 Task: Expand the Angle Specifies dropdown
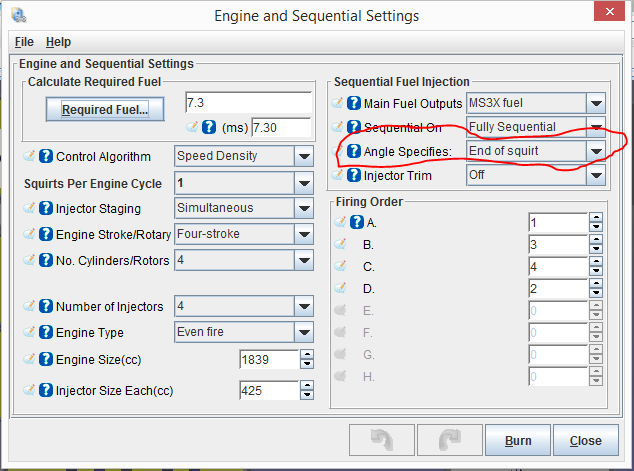597,151
